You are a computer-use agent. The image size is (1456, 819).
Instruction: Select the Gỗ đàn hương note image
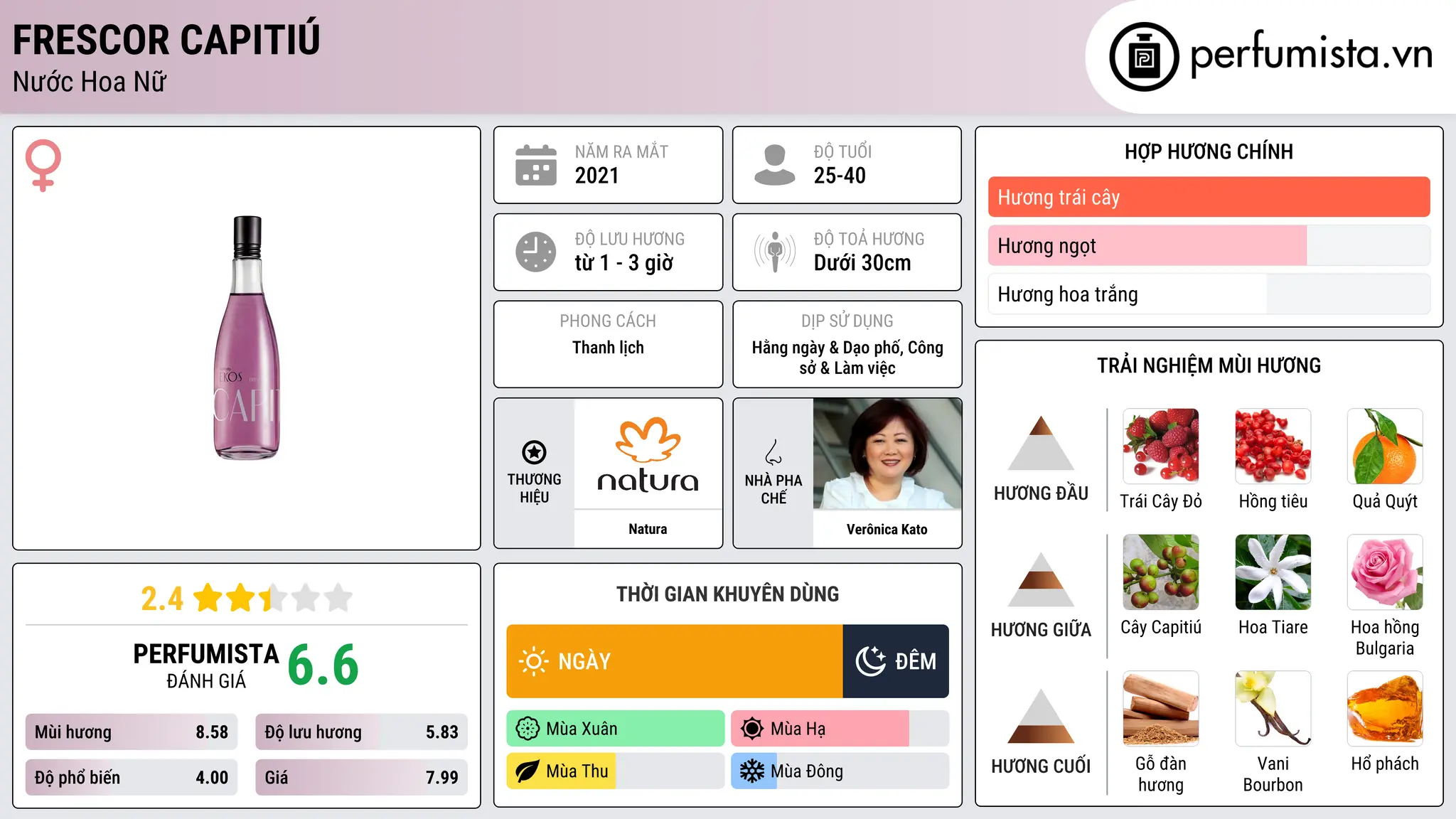click(x=1161, y=709)
